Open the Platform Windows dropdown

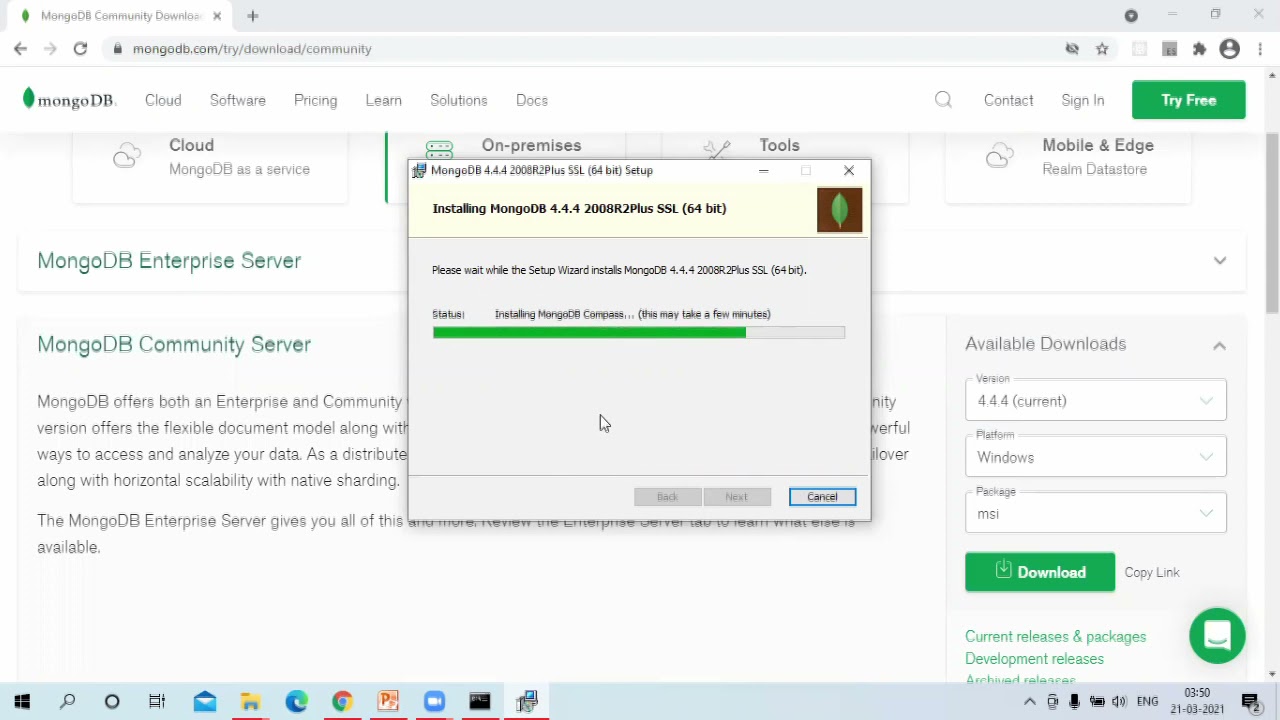click(x=1096, y=457)
